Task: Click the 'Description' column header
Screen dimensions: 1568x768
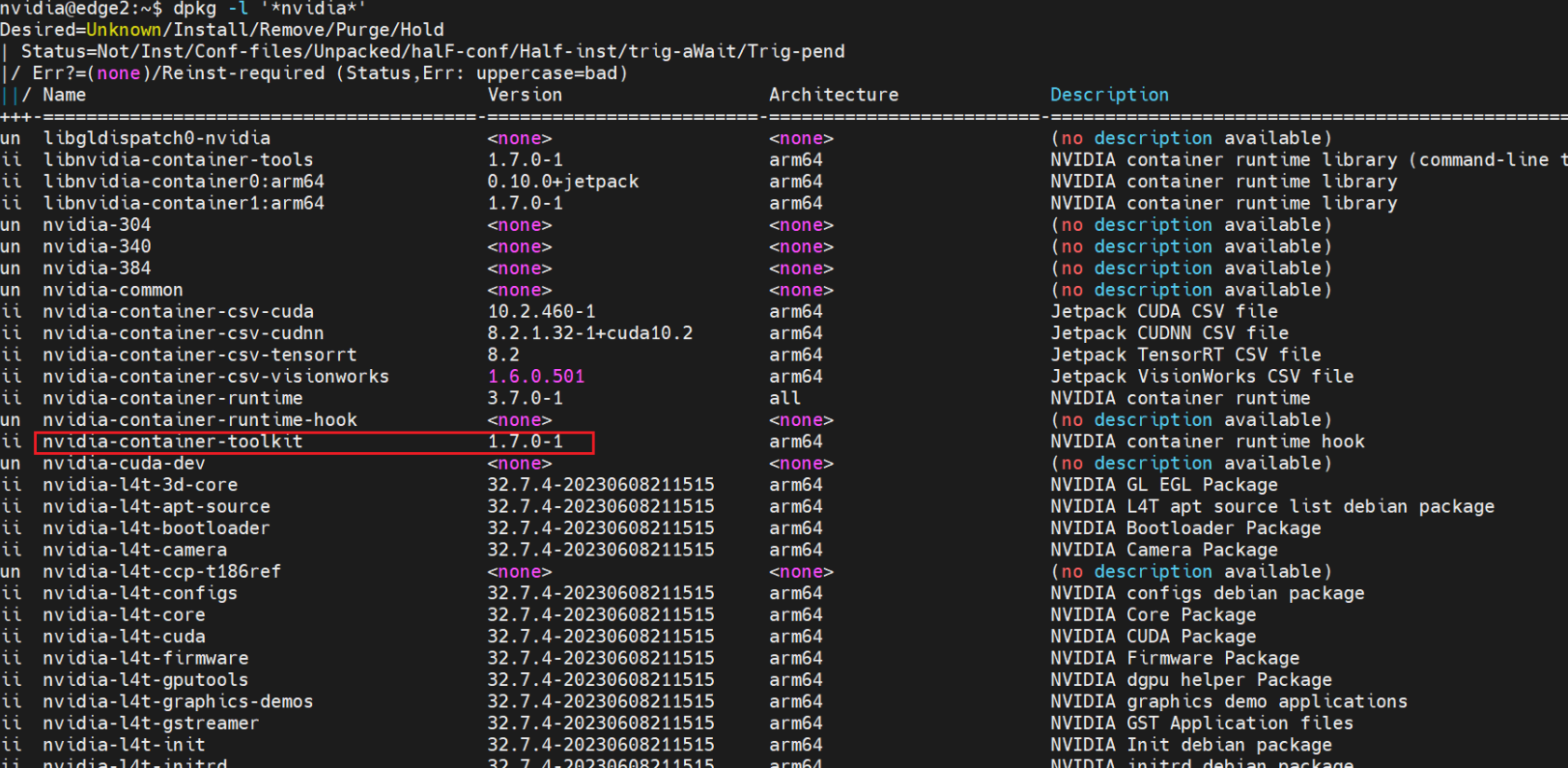Action: 1109,95
